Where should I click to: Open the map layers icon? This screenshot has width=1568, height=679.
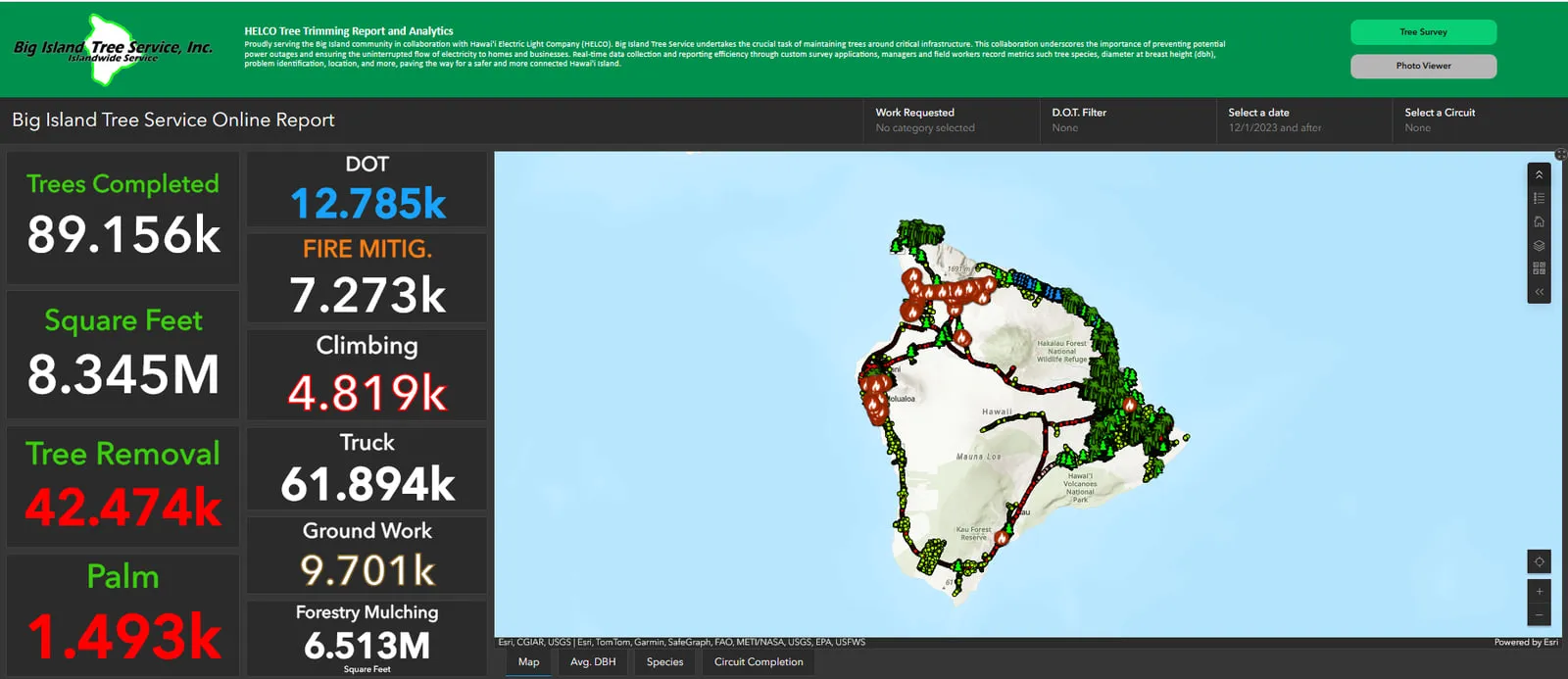(x=1539, y=245)
